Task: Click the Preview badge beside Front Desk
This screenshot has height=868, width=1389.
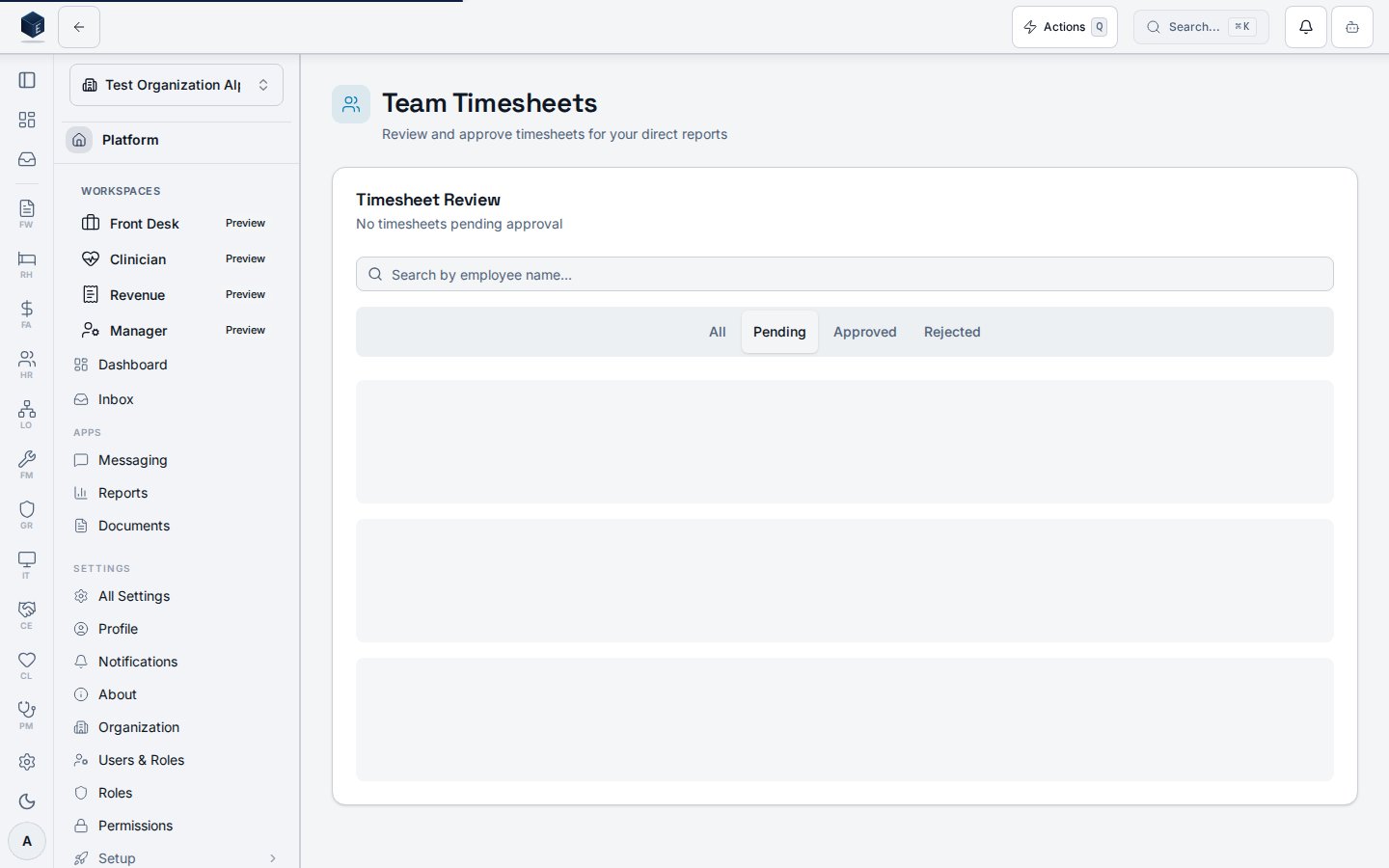Action: (245, 224)
